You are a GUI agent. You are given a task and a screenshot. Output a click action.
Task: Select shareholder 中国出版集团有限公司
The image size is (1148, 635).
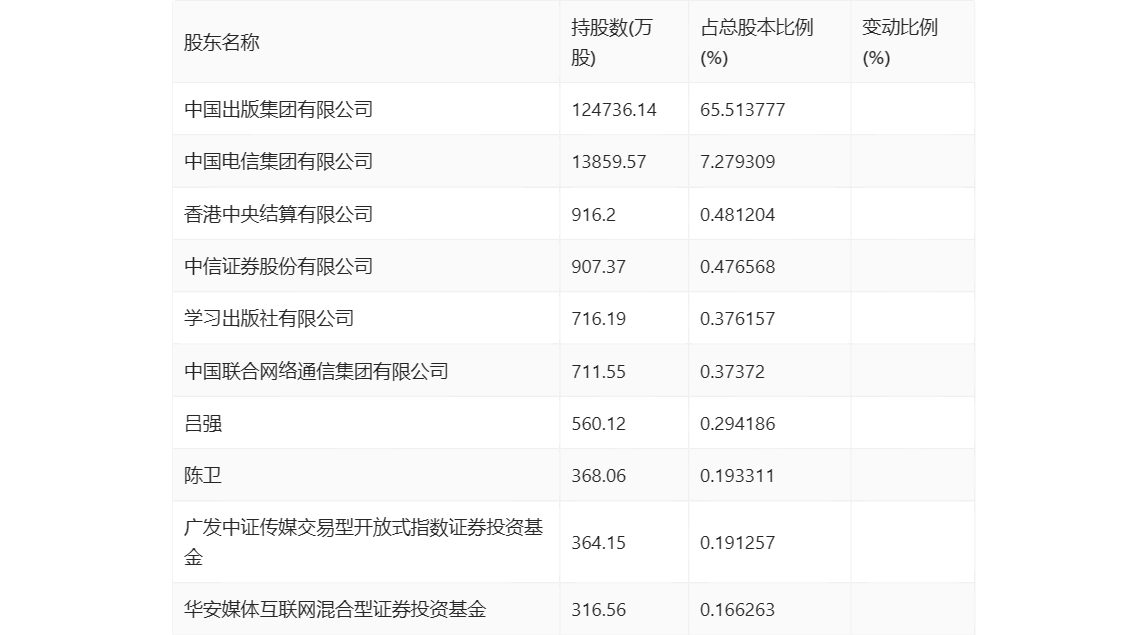(278, 109)
